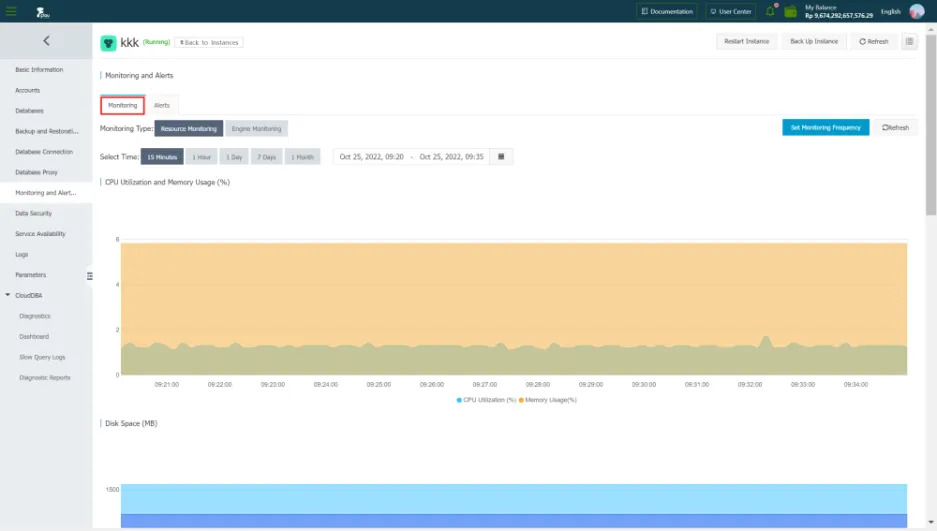The height and width of the screenshot is (531, 937).
Task: Switch to Engine Monitoring type
Action: coord(256,128)
